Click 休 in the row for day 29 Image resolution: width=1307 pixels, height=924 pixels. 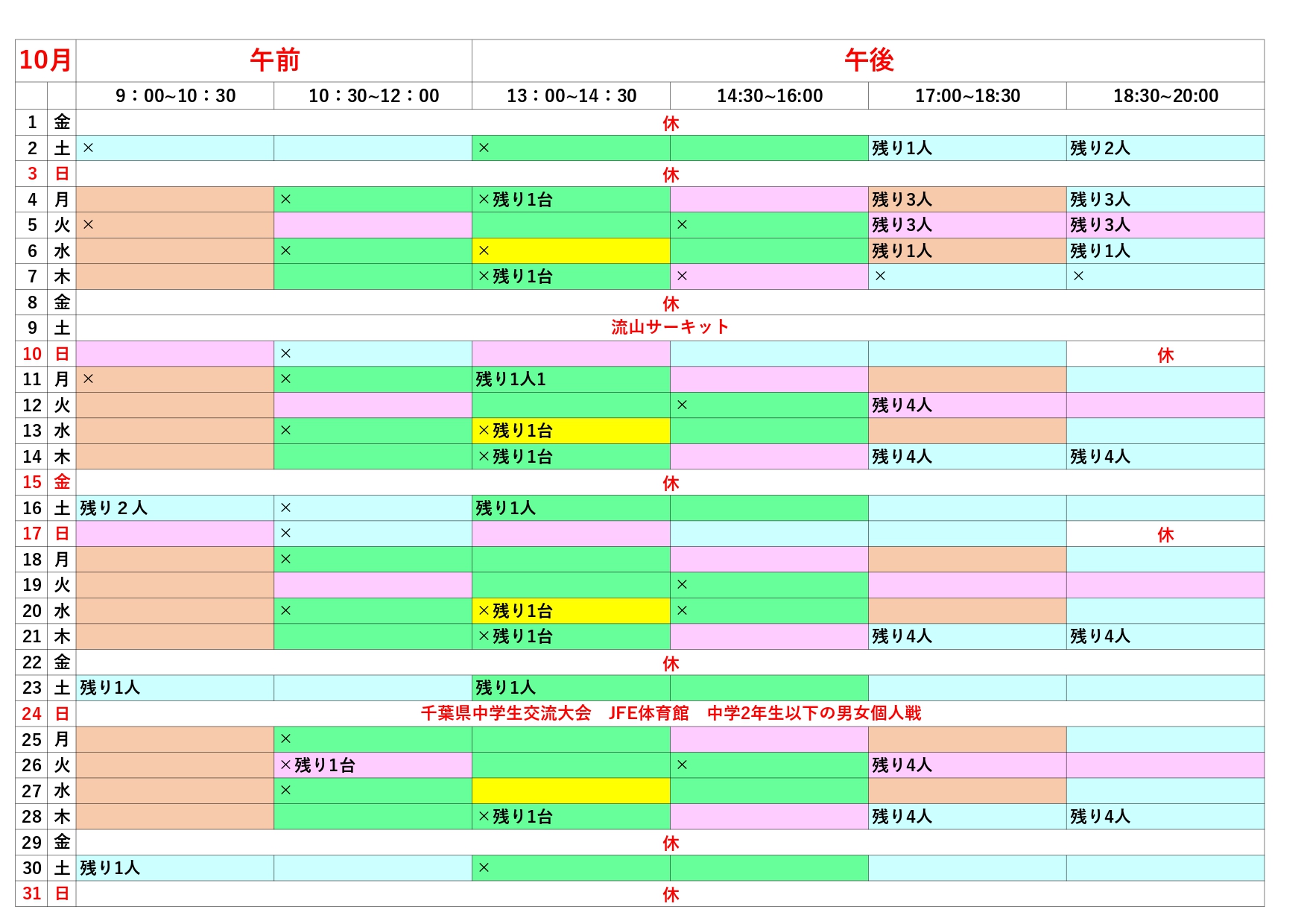click(671, 844)
